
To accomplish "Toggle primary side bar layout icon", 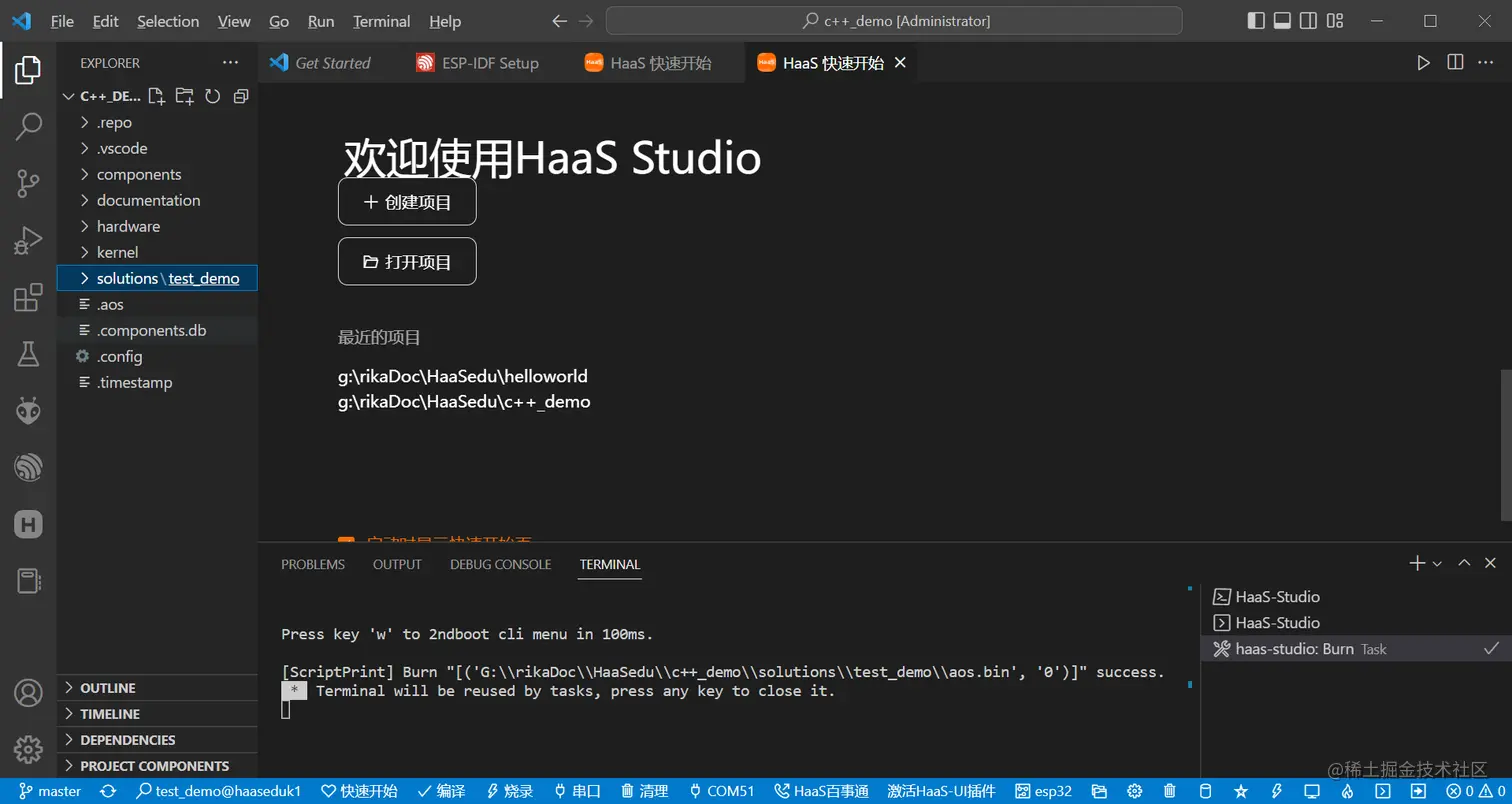I will [x=1257, y=21].
